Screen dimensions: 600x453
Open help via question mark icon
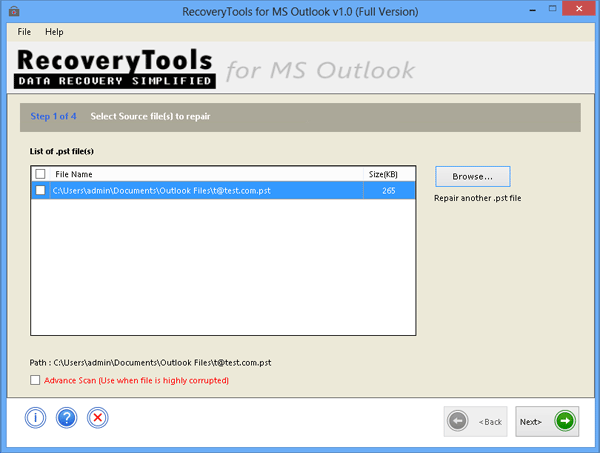[67, 417]
